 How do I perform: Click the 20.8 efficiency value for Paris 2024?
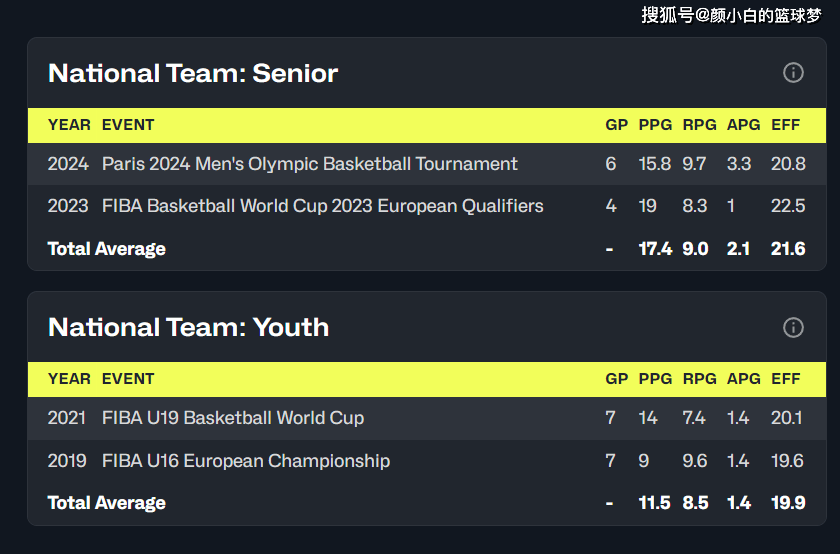tap(788, 164)
